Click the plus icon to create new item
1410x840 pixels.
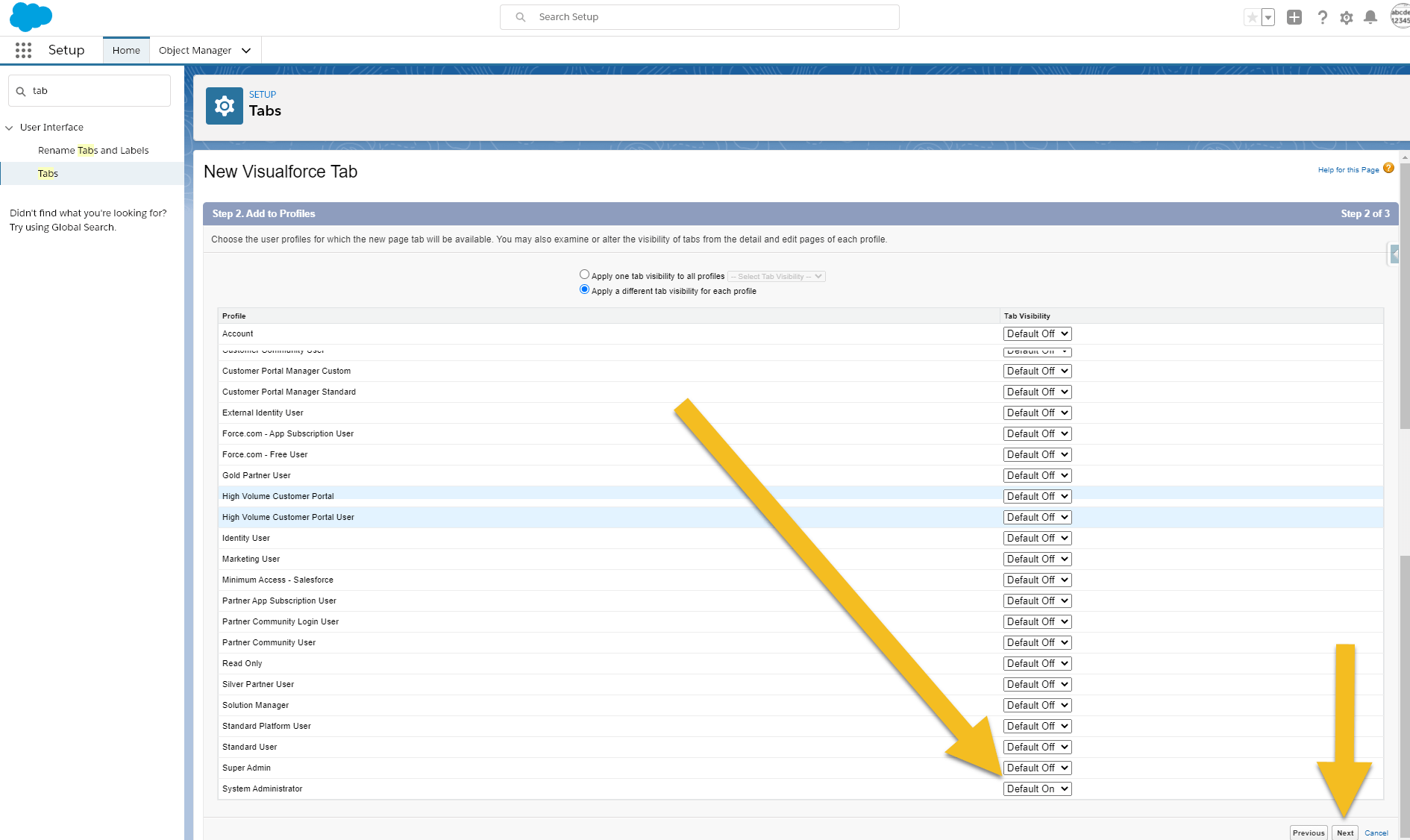[x=1294, y=16]
